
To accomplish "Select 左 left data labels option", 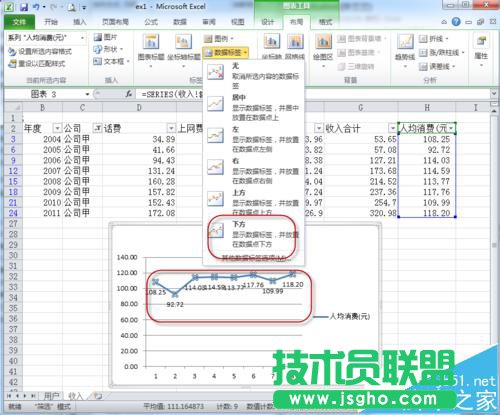I will pyautogui.click(x=253, y=139).
